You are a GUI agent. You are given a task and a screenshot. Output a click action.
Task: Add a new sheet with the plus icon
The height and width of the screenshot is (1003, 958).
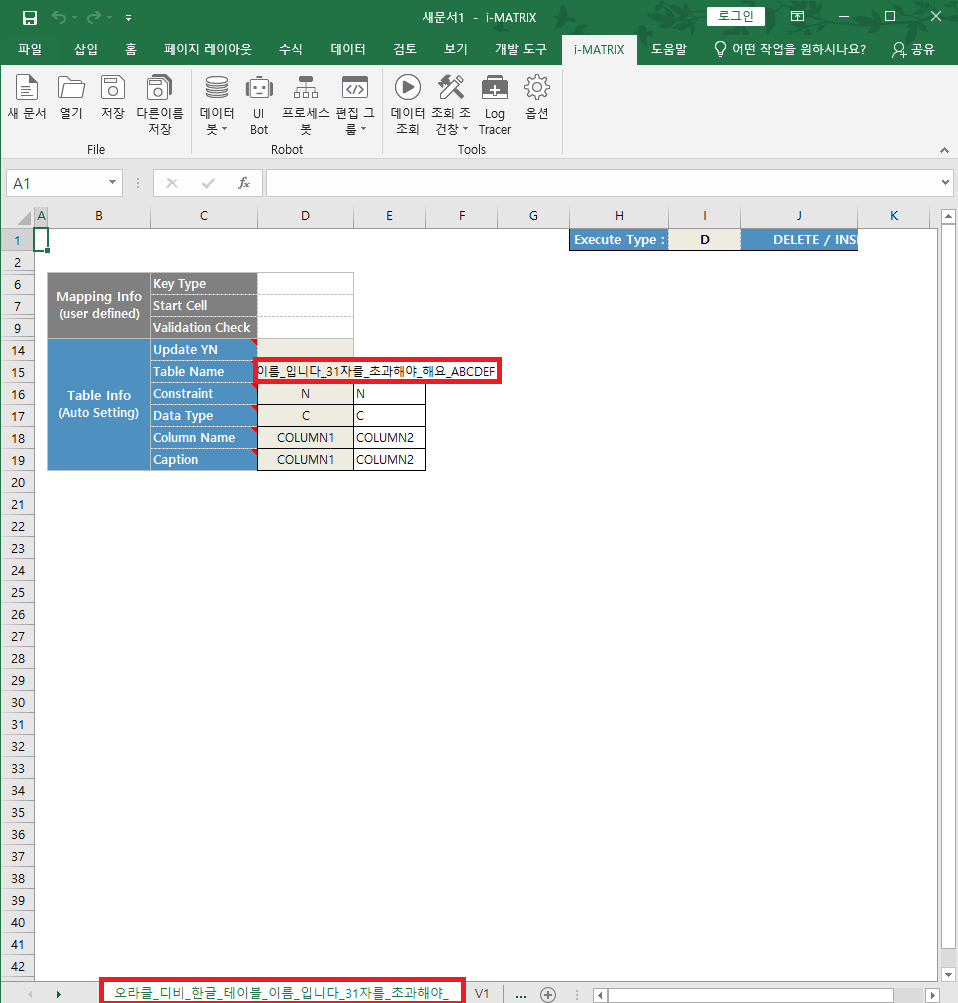pos(548,995)
